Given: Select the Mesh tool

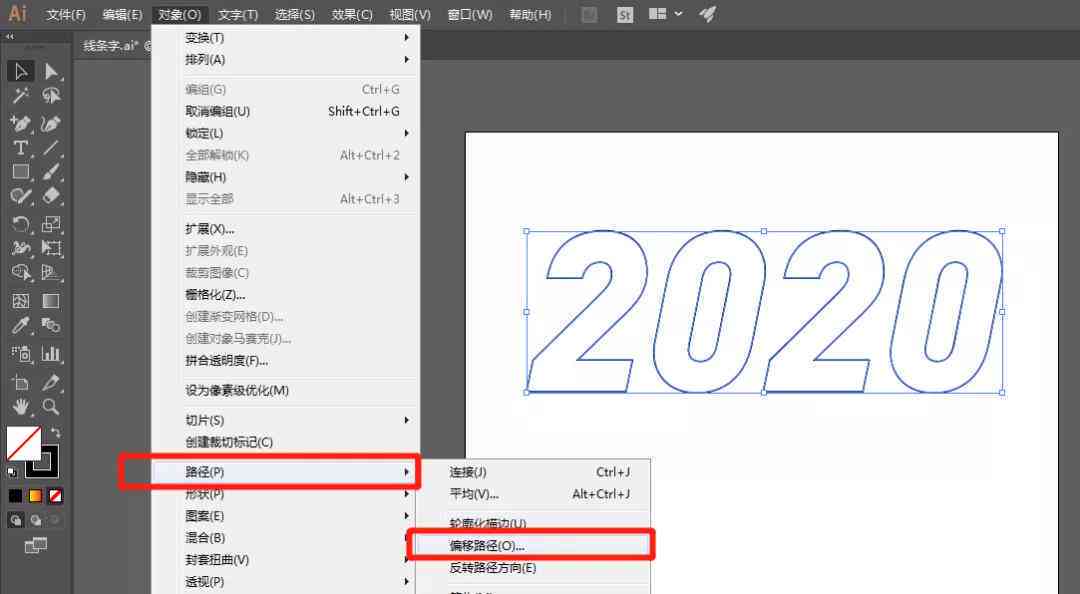Looking at the screenshot, I should point(21,301).
